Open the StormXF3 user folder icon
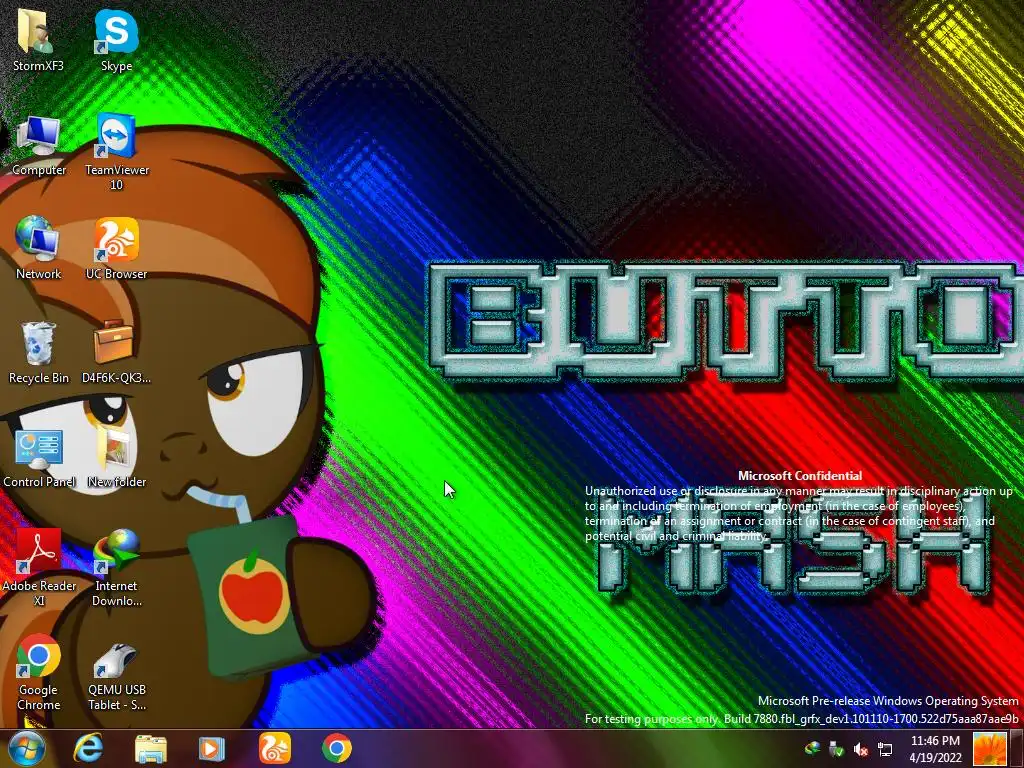Image resolution: width=1024 pixels, height=768 pixels. pos(38,40)
